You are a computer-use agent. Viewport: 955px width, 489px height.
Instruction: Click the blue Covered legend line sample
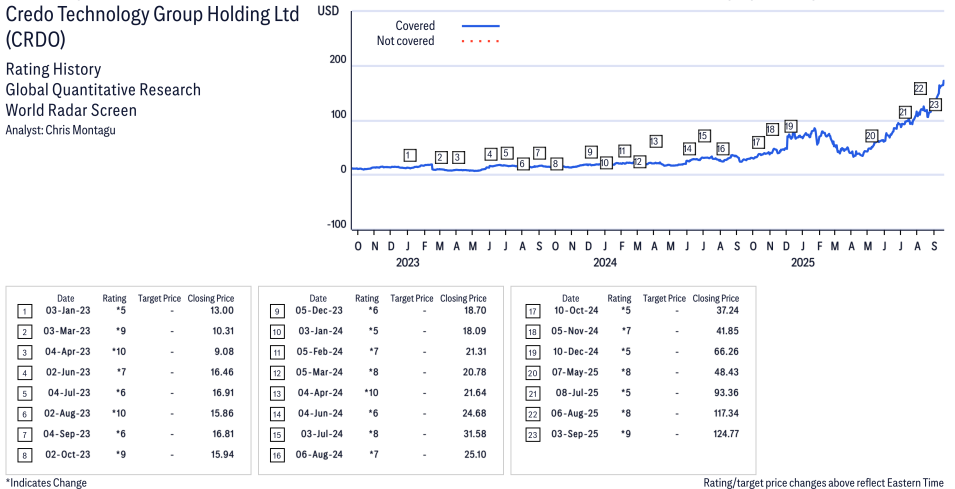480,26
